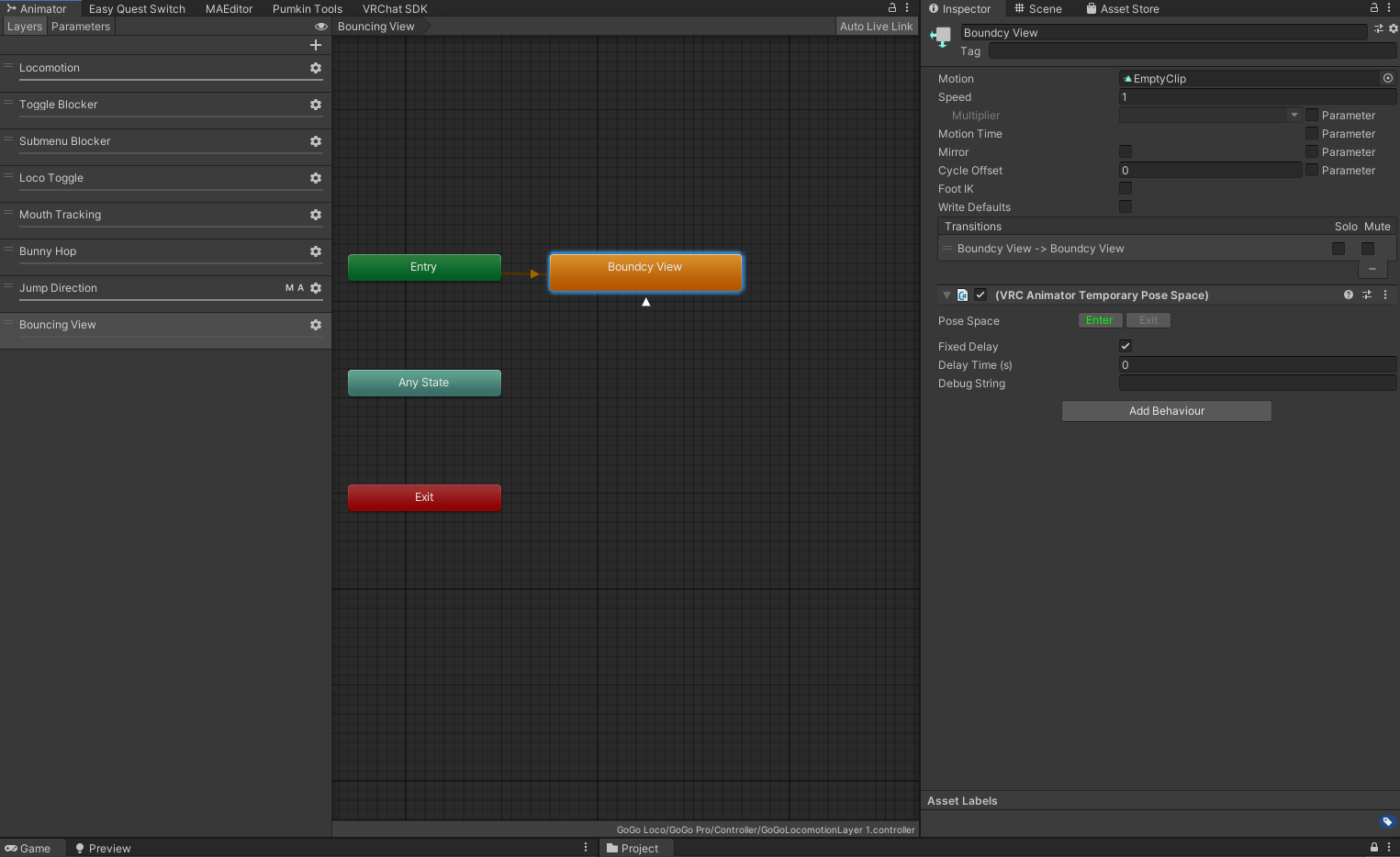Select the orange Boundcy View state node
1400x857 pixels.
(x=645, y=272)
